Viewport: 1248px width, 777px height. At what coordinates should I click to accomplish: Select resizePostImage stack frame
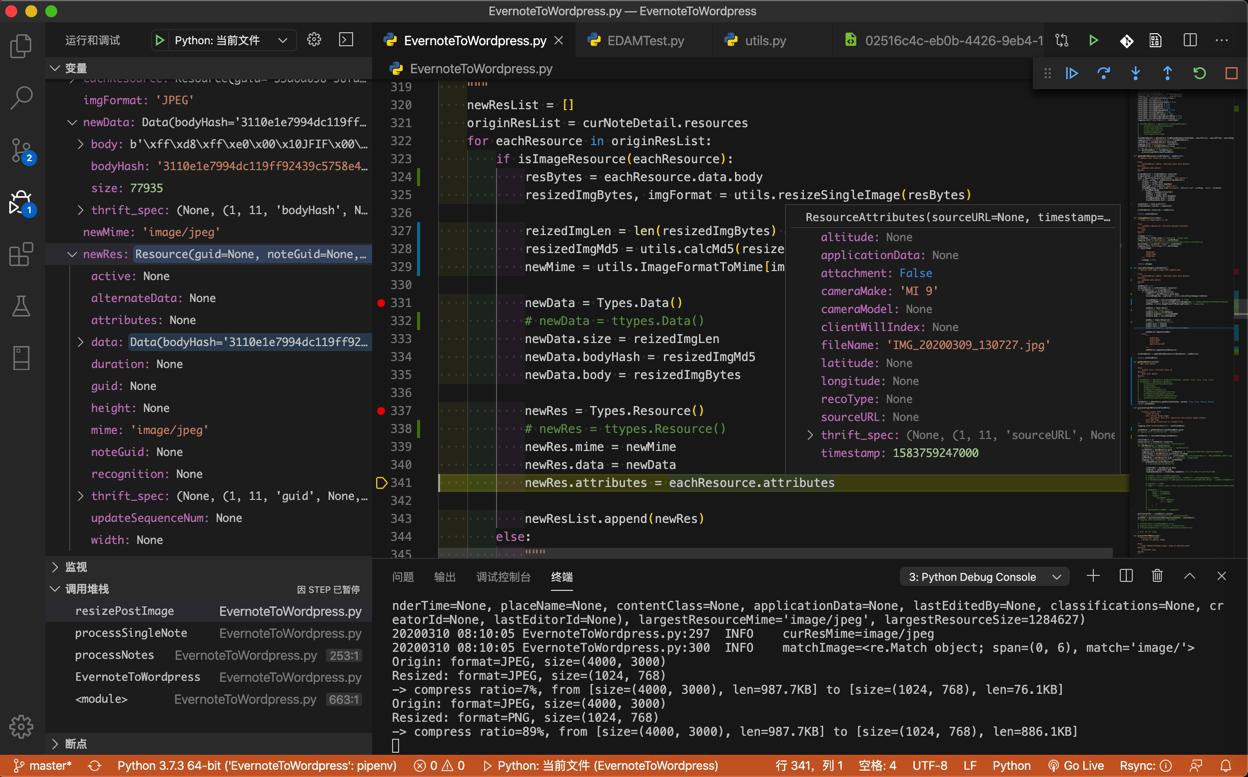click(209, 611)
